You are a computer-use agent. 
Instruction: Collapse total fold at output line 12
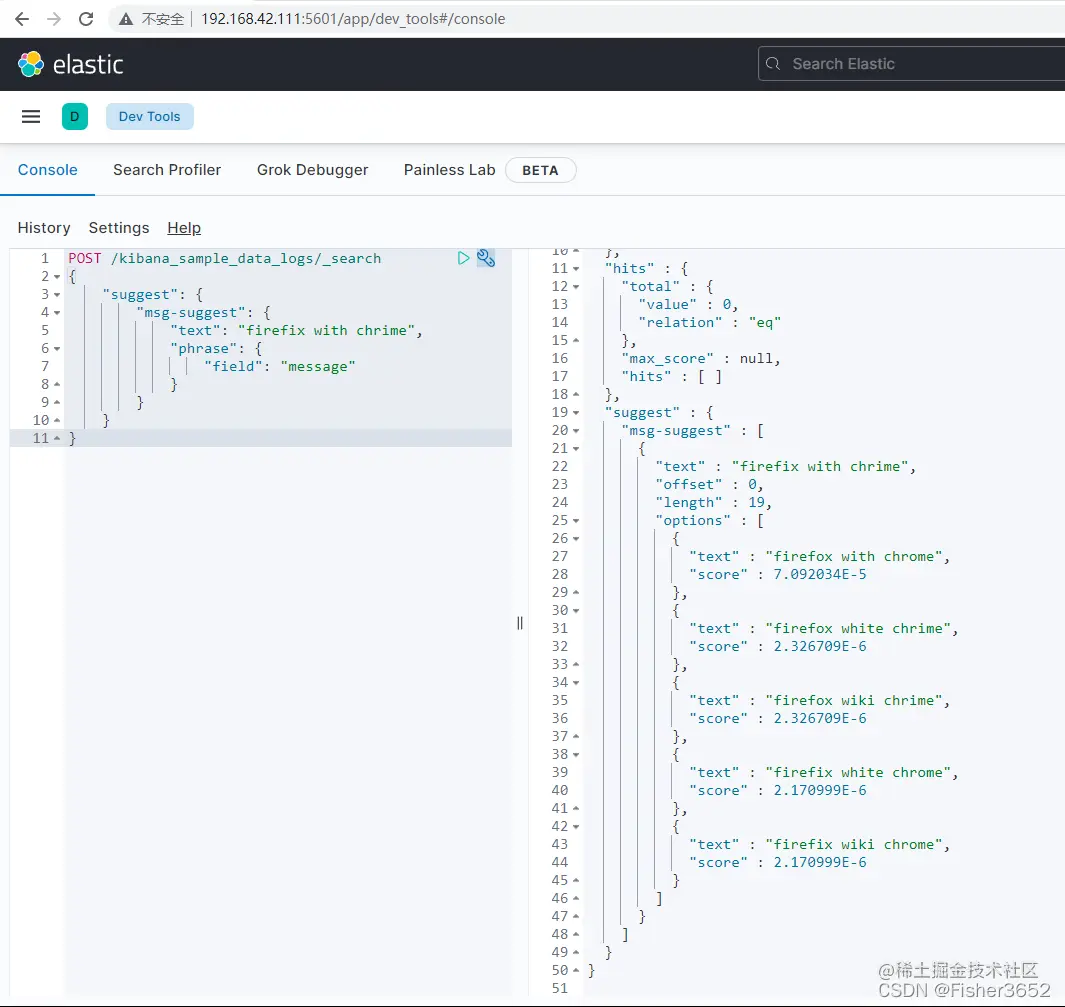tap(576, 287)
